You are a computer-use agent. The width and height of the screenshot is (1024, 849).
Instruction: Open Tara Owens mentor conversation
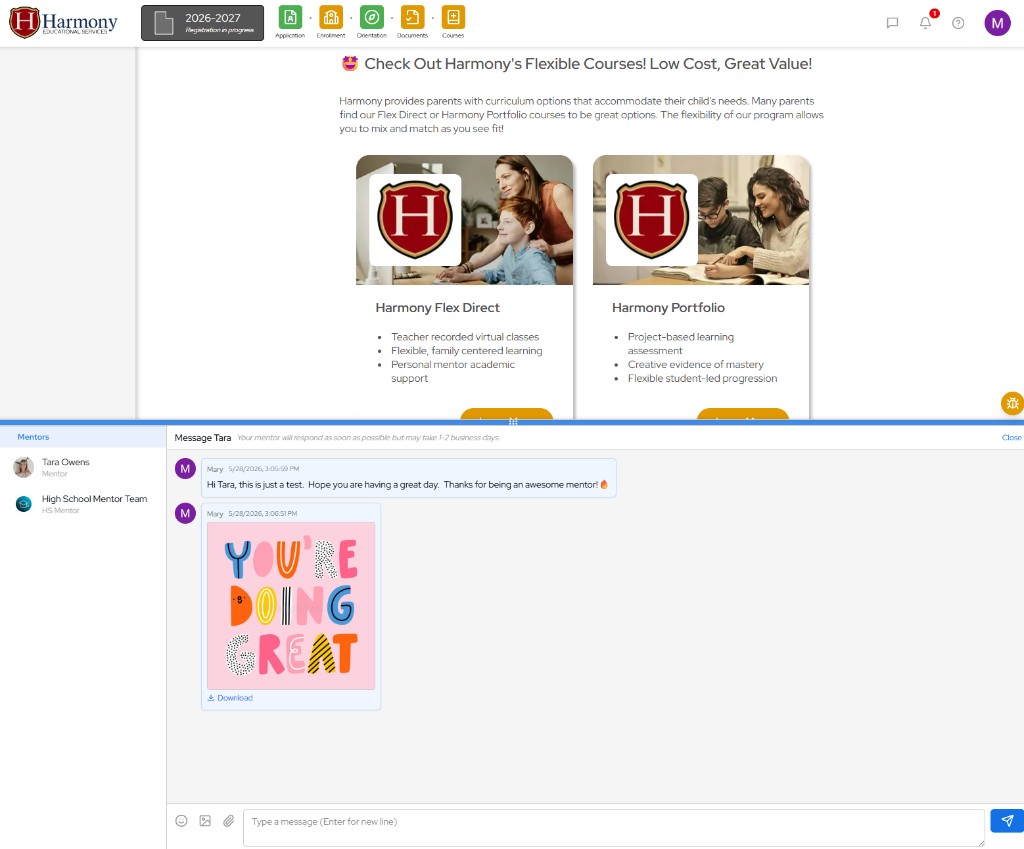[x=83, y=467]
